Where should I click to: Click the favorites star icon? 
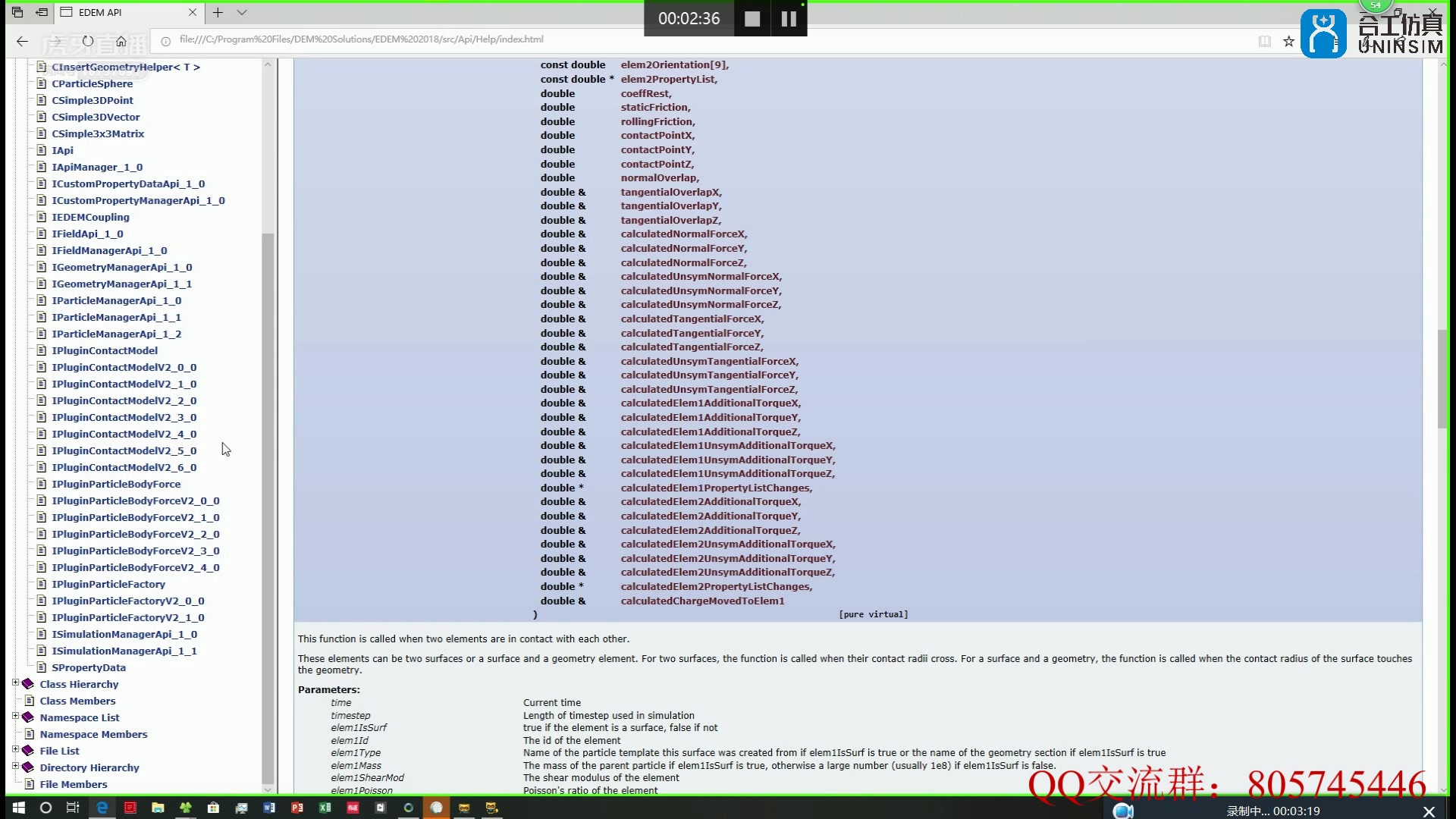[x=1288, y=41]
